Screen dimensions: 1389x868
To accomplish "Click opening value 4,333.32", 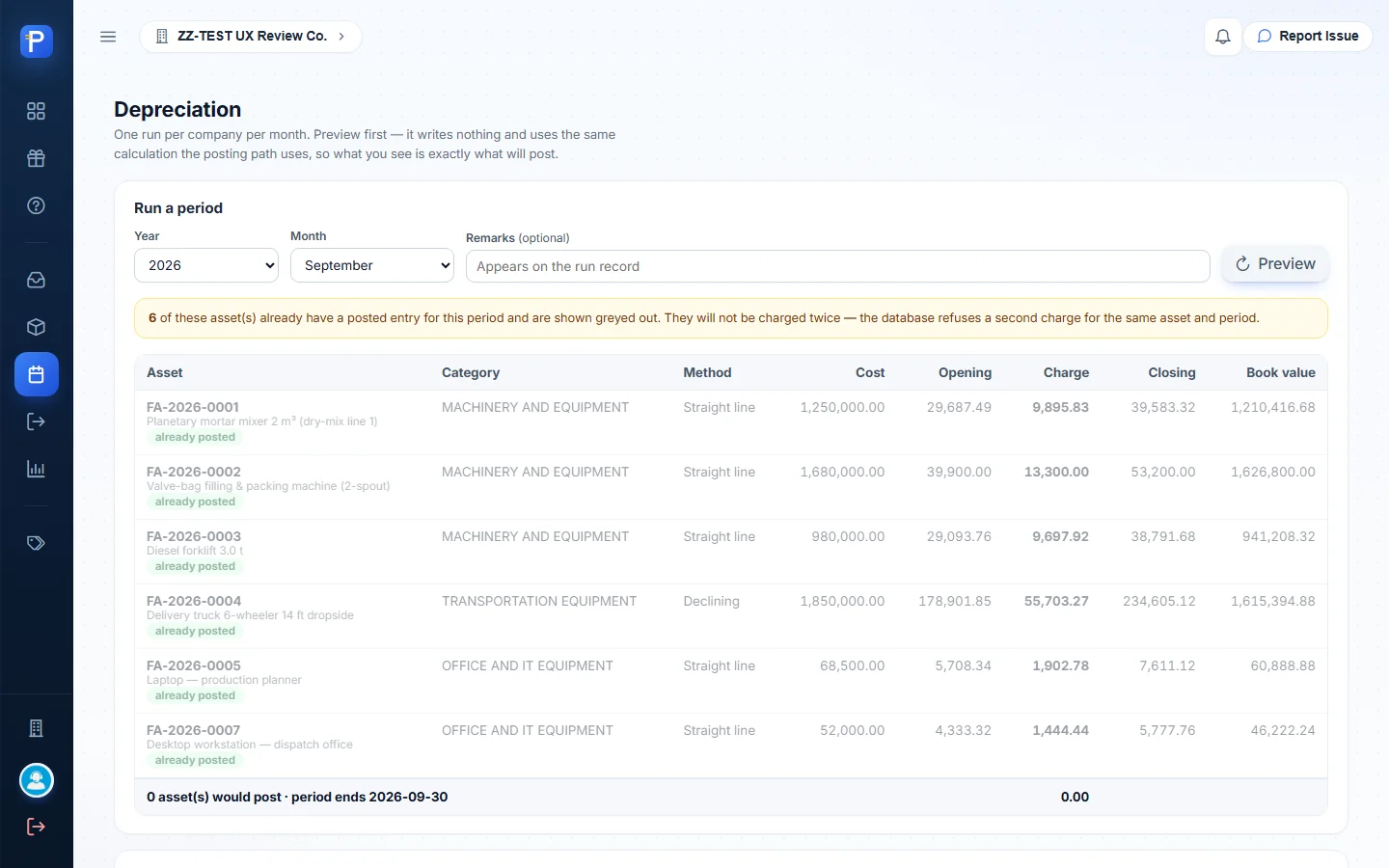I will 963,730.
